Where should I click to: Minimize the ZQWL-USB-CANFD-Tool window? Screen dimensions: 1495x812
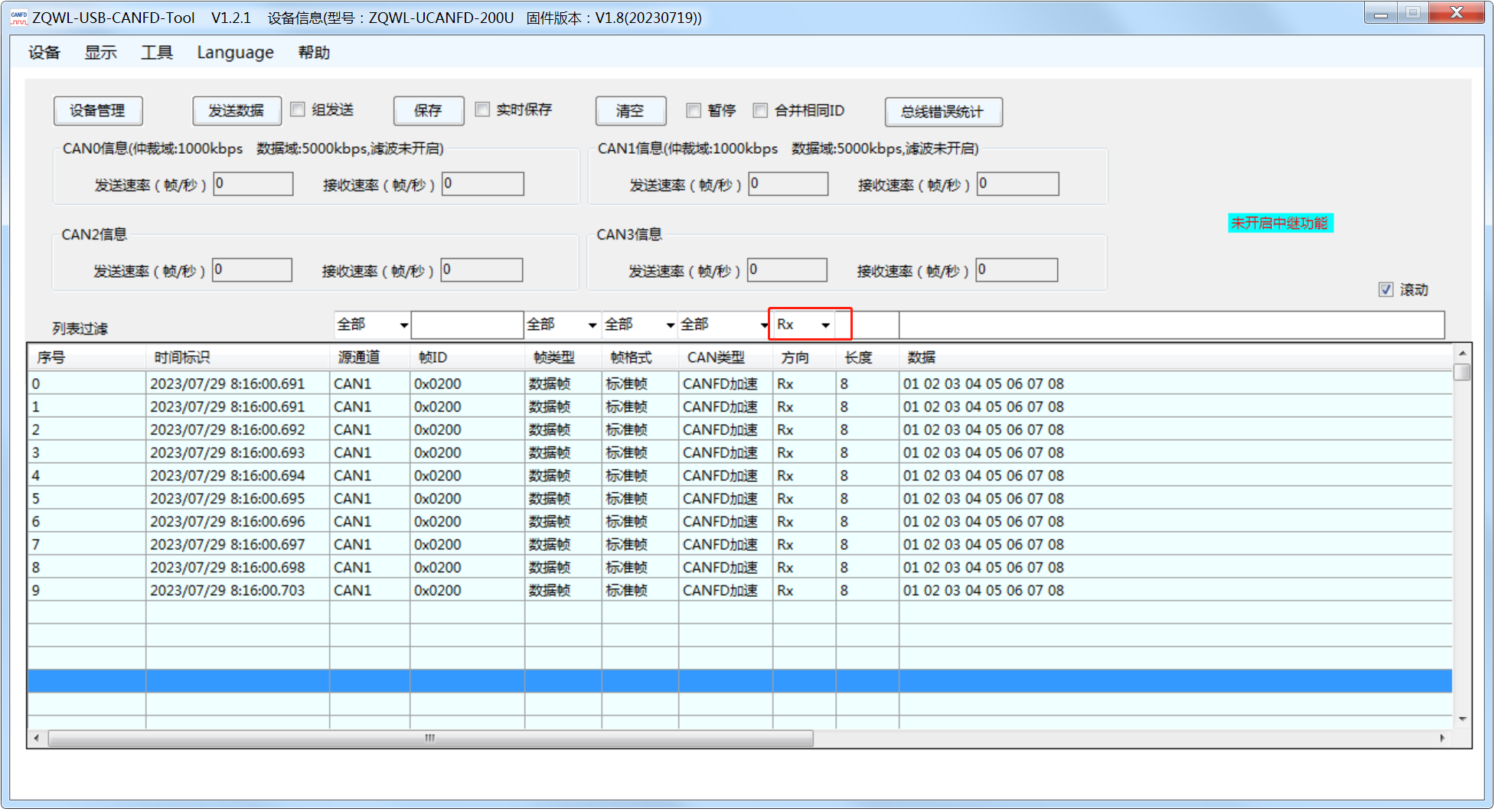1380,13
